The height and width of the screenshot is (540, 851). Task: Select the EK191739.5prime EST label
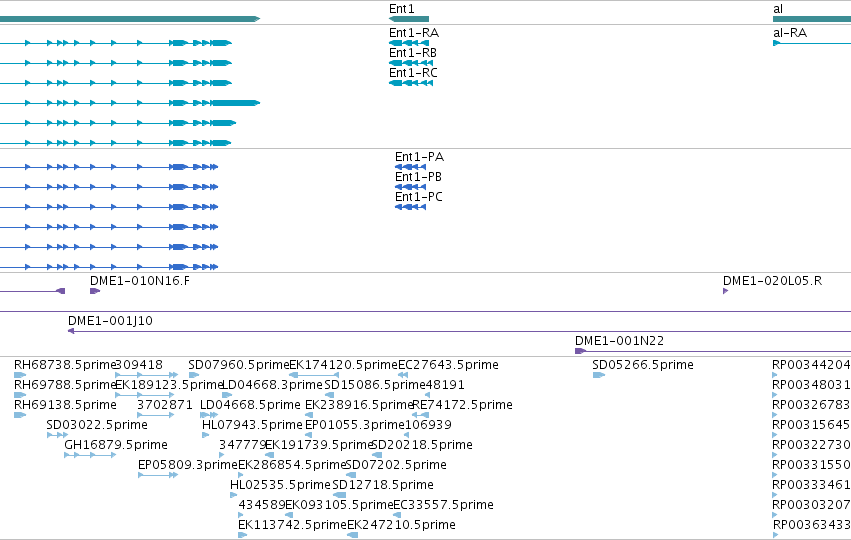tap(319, 445)
